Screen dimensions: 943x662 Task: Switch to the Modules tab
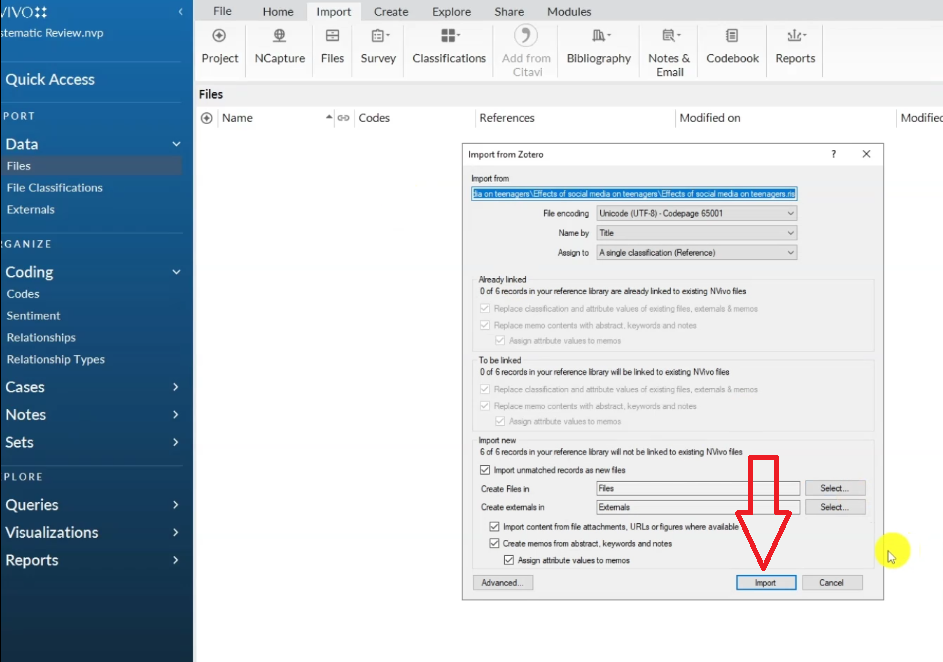point(569,11)
